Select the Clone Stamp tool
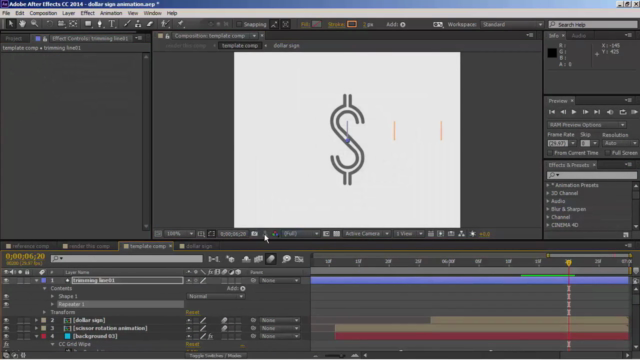The height and width of the screenshot is (360, 640). 138,24
